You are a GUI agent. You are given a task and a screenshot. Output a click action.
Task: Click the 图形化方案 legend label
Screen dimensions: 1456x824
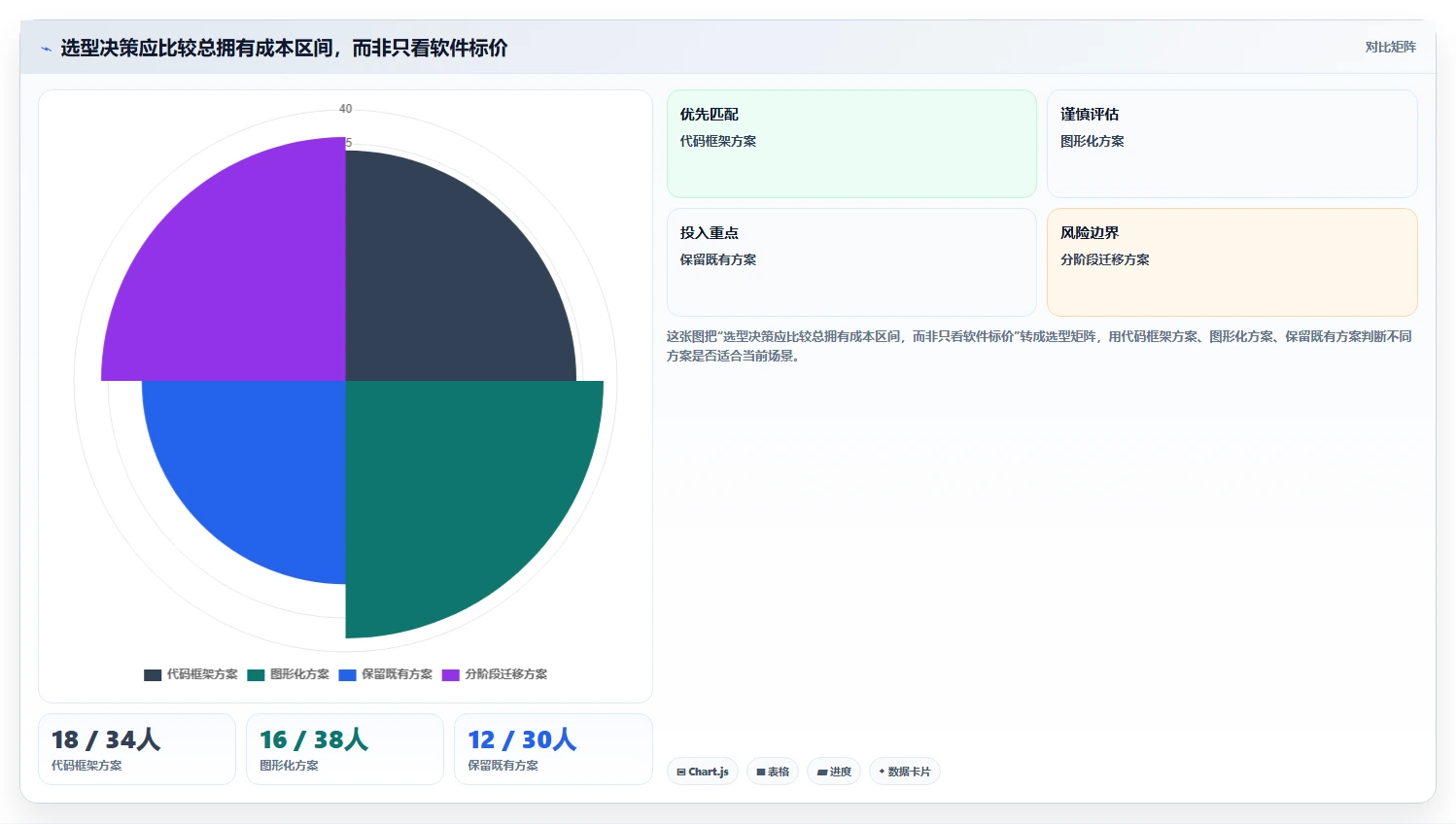(x=299, y=674)
